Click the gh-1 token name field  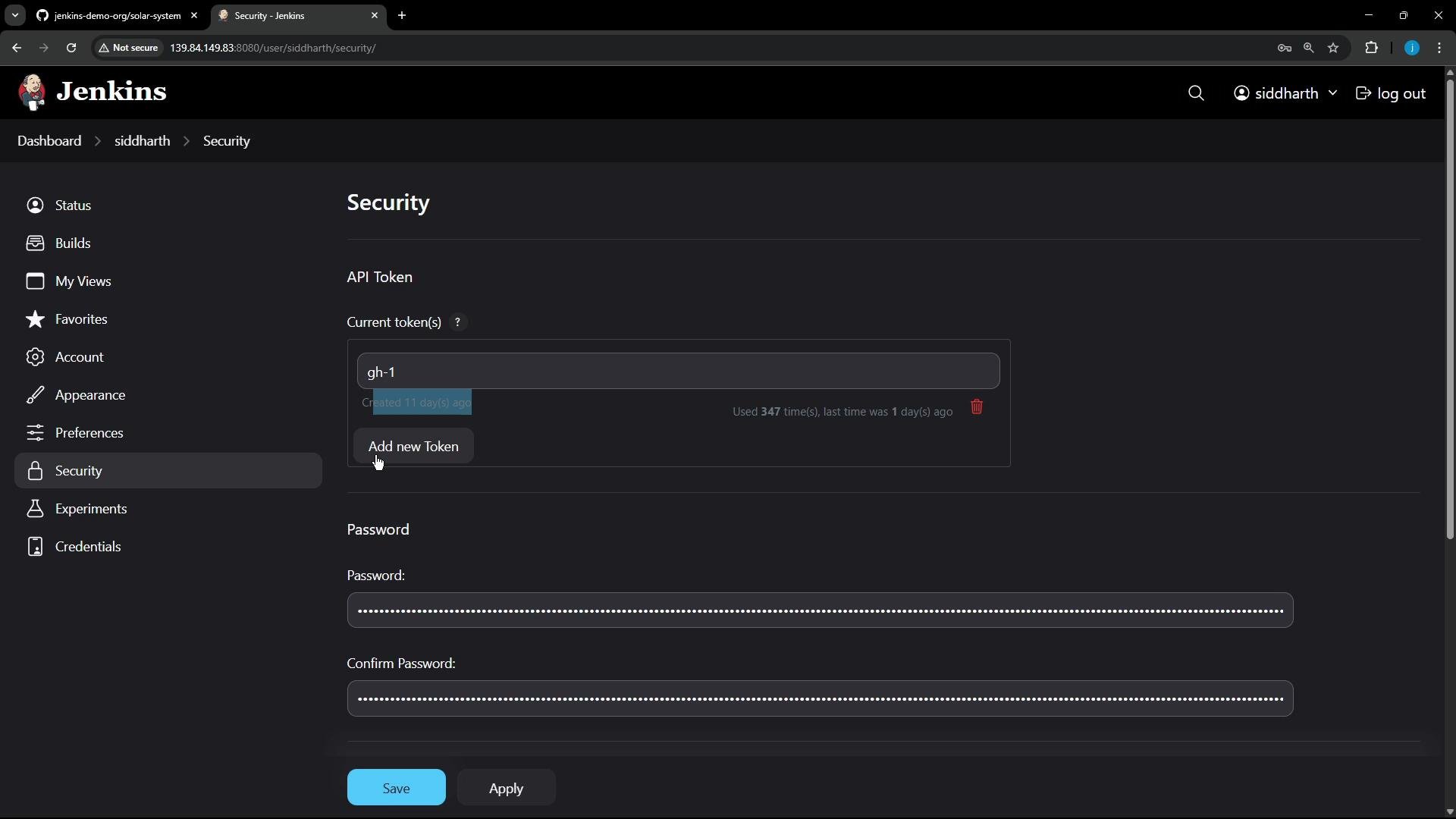678,372
